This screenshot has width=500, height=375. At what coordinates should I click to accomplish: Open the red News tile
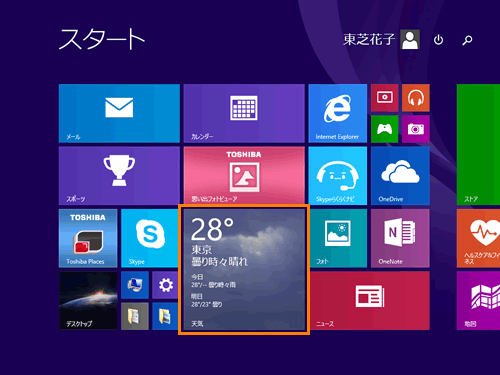[x=369, y=301]
